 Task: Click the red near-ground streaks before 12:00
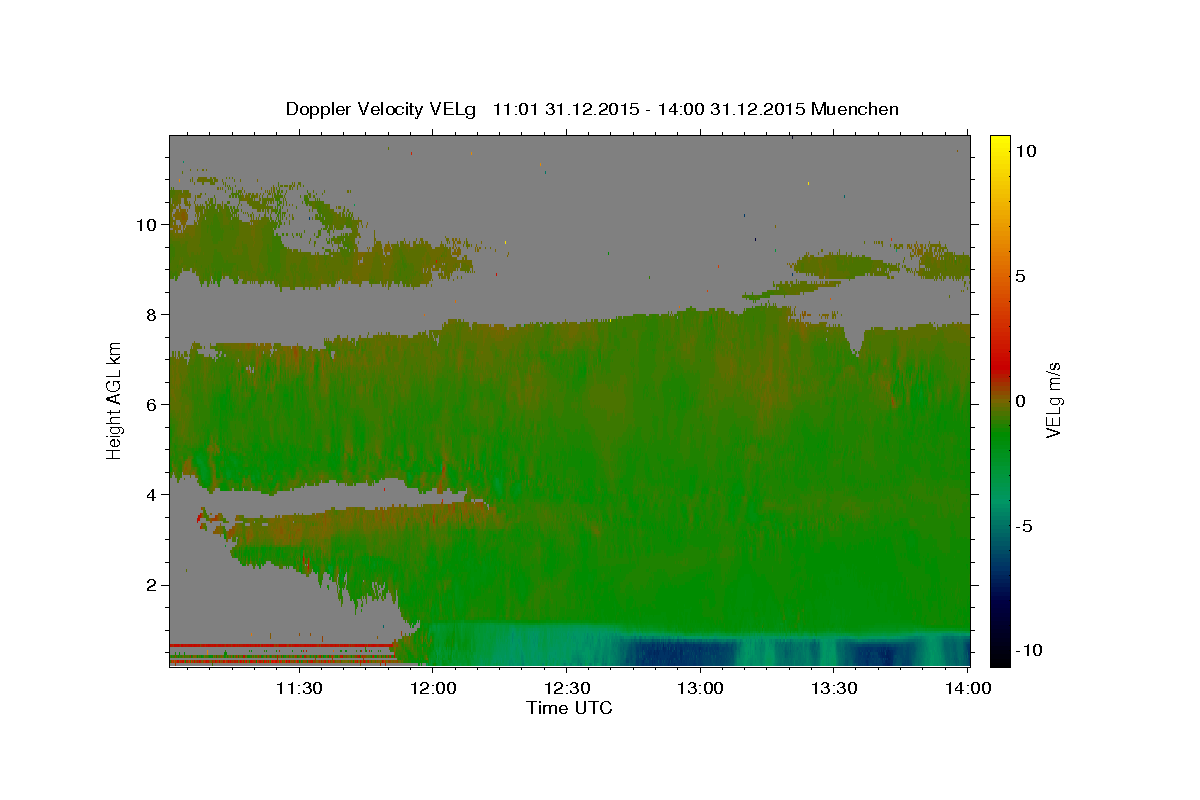pos(283,653)
